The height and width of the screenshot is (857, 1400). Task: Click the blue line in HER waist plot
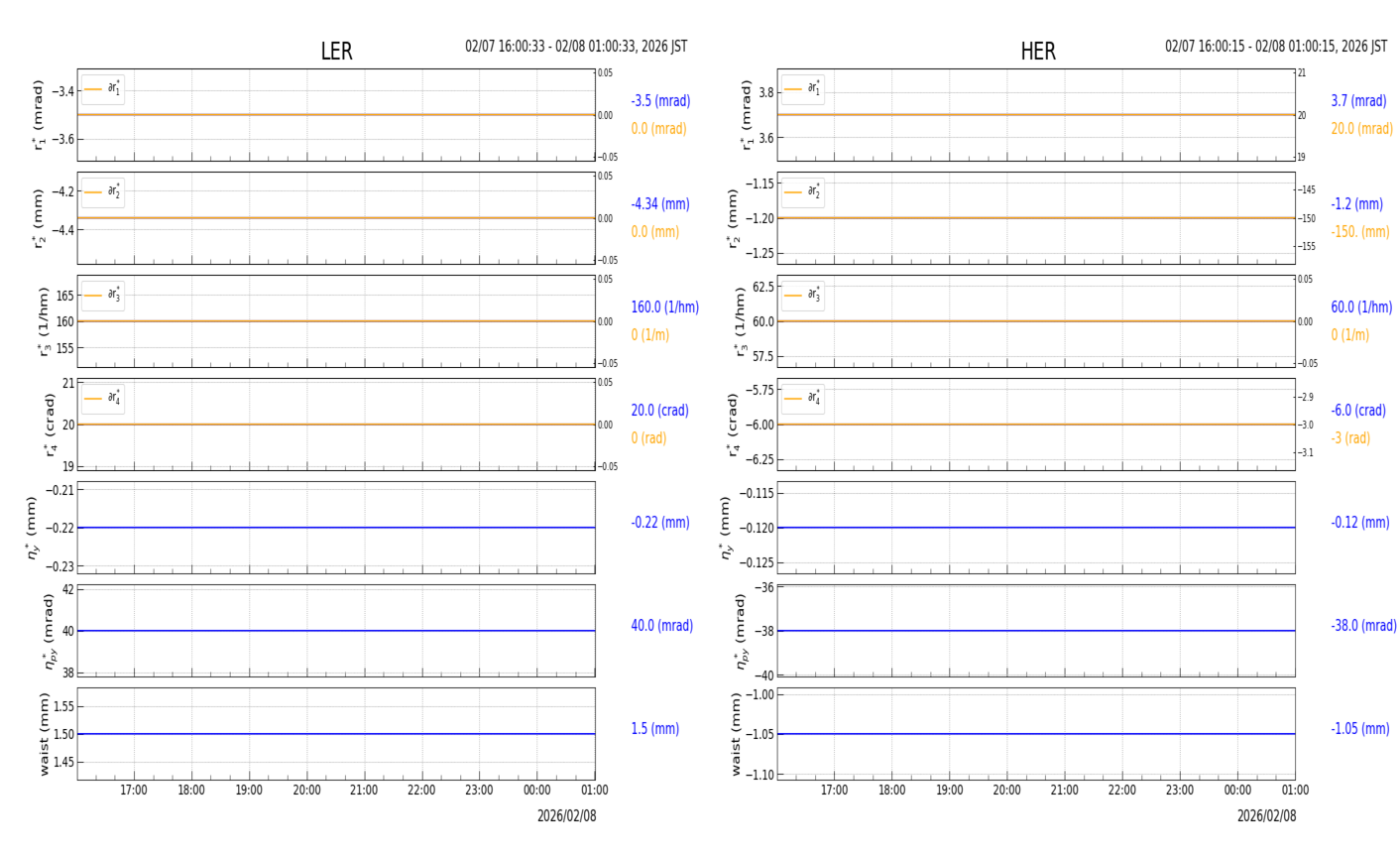click(x=1036, y=734)
